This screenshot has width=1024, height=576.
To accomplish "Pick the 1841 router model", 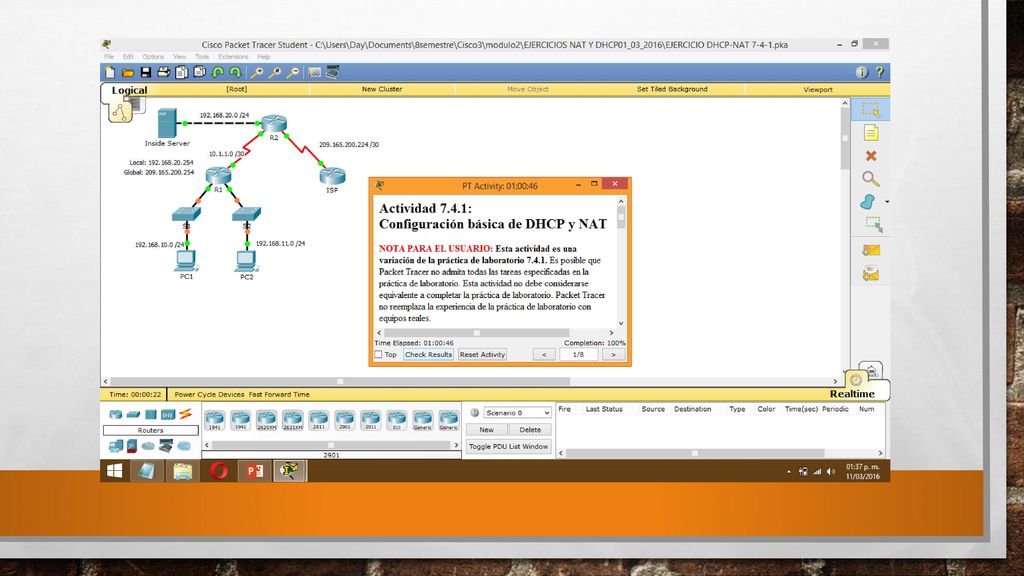I will (215, 420).
